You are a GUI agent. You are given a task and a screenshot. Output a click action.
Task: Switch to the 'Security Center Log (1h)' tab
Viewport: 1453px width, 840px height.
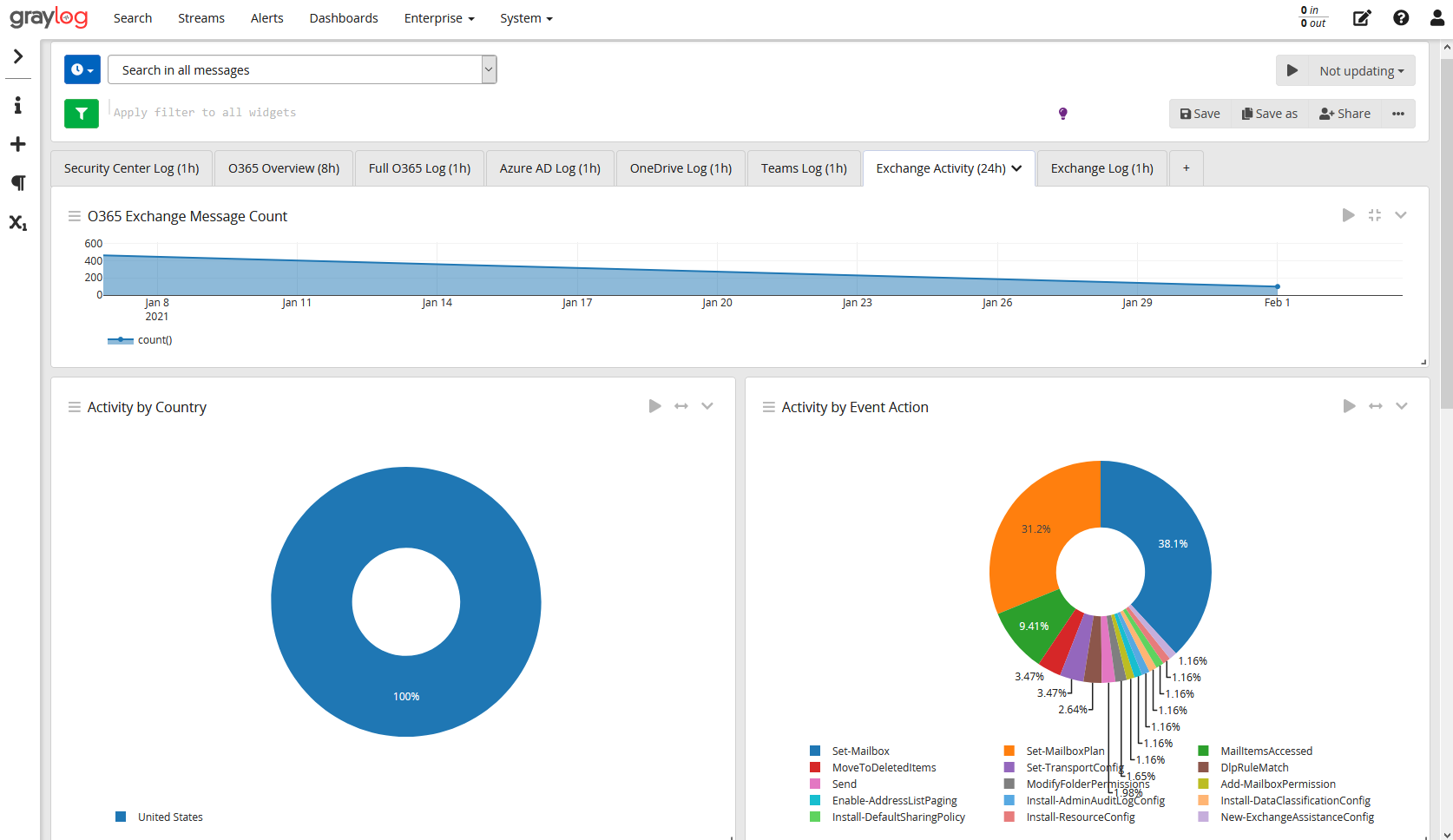pos(132,168)
